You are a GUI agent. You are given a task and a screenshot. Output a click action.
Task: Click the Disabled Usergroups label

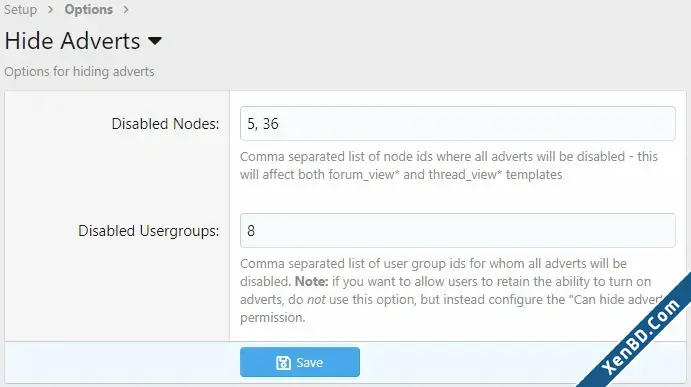click(x=149, y=231)
